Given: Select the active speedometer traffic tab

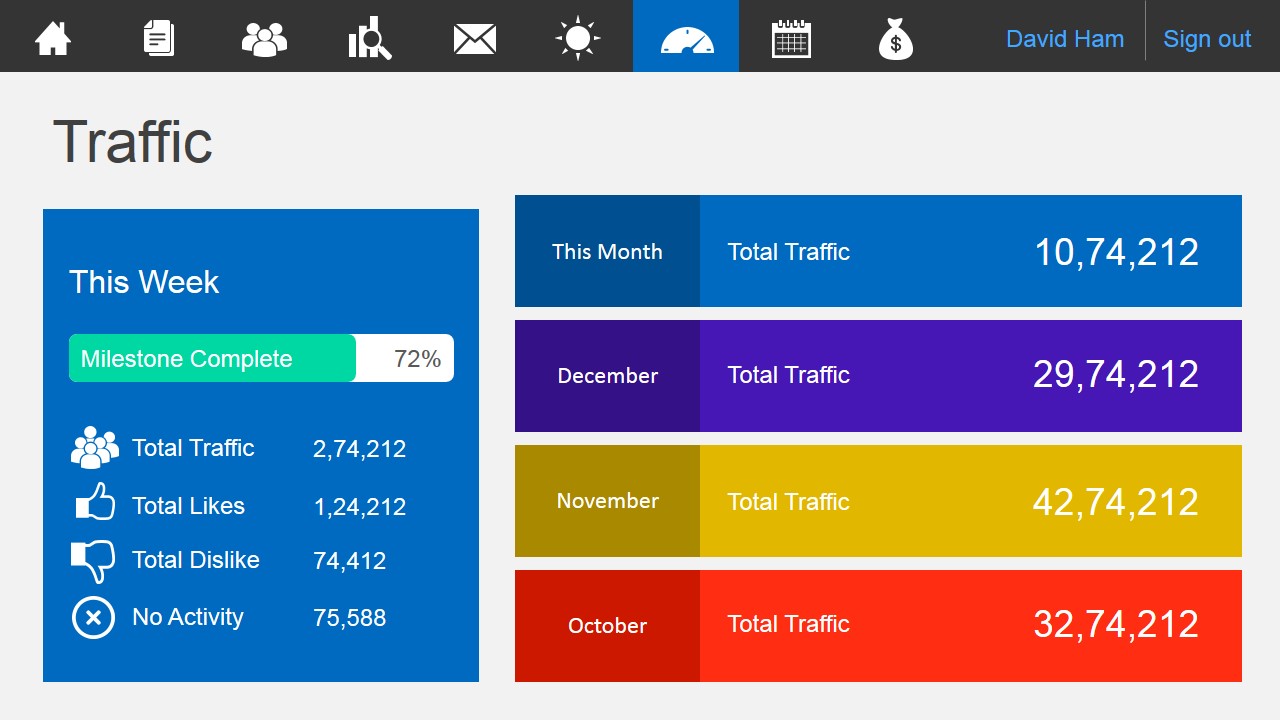Looking at the screenshot, I should coord(686,36).
